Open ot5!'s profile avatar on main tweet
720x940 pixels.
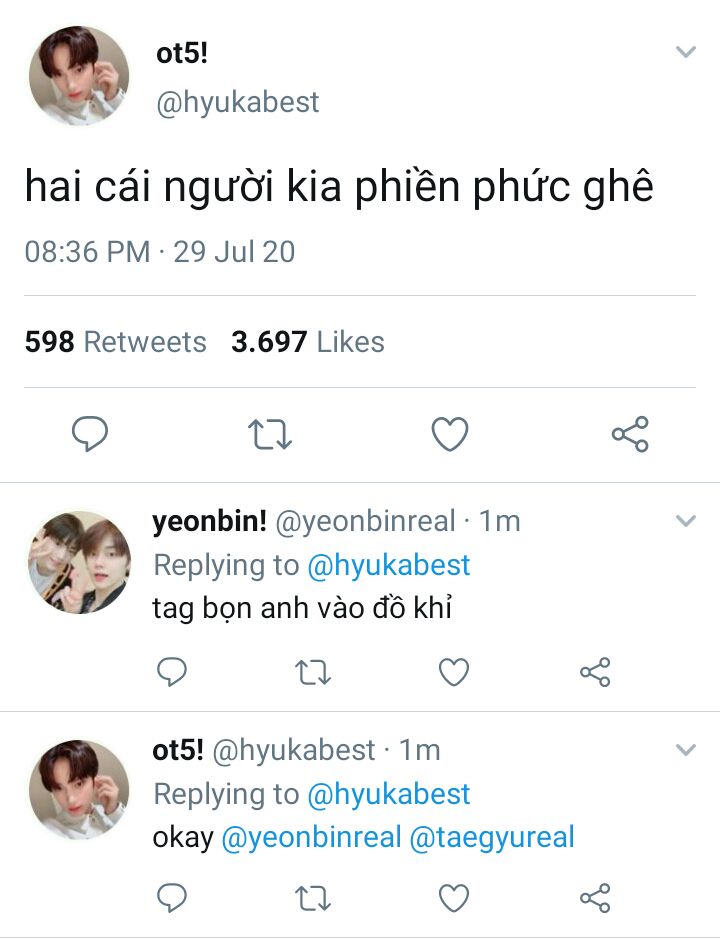point(79,77)
